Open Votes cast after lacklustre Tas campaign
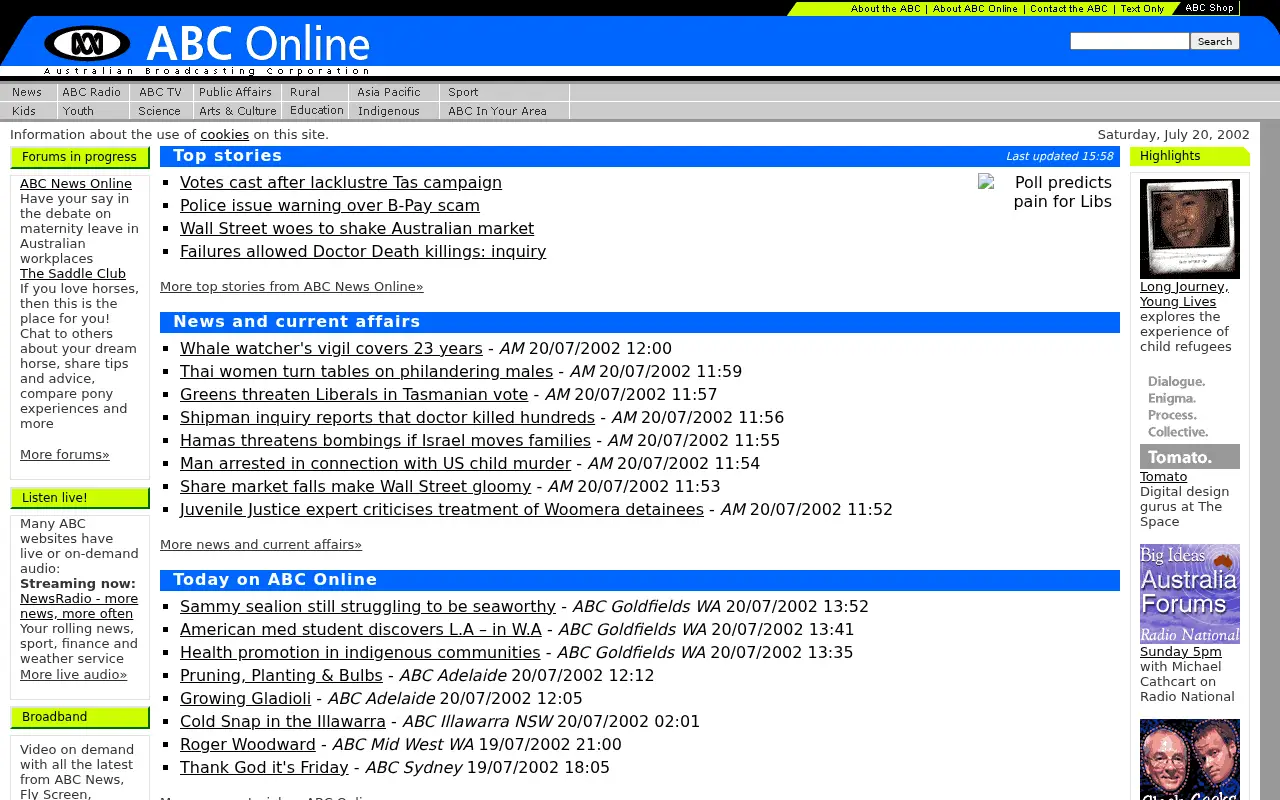This screenshot has height=800, width=1280. [x=341, y=182]
